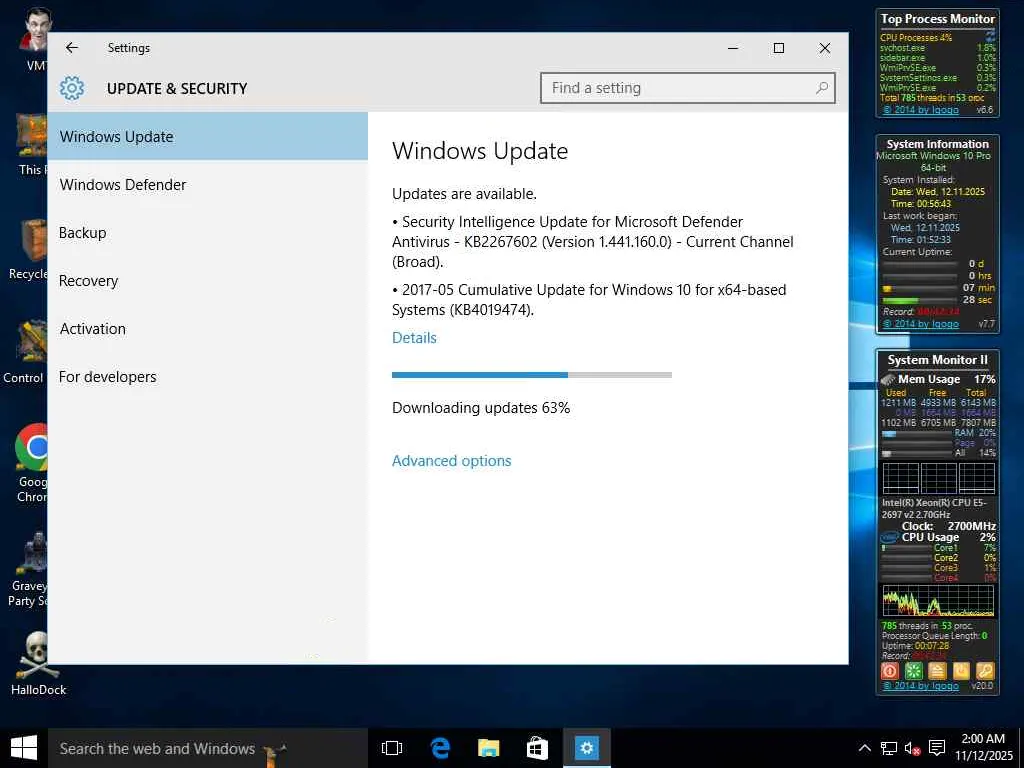
Task: Click sidebar.exe in Top Process Monitor
Action: (x=902, y=57)
